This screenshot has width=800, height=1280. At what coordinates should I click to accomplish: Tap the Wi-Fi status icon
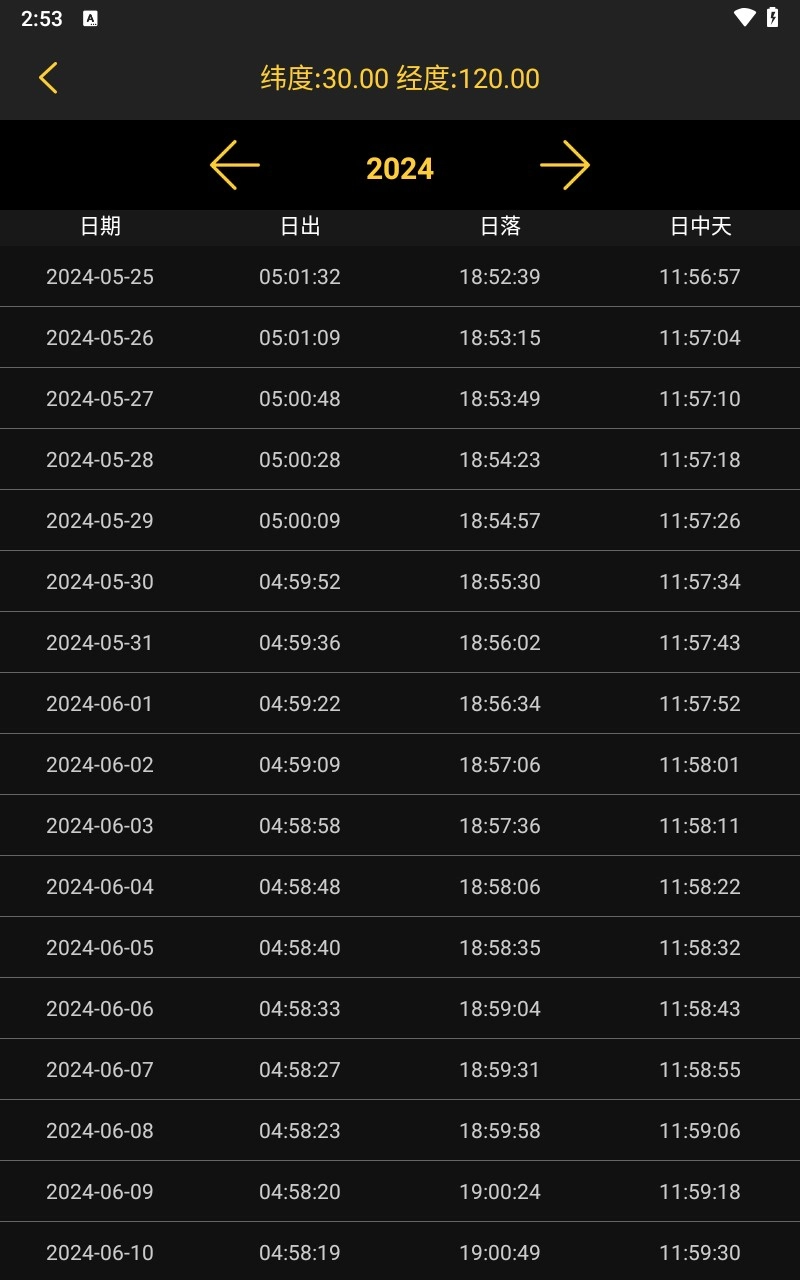[x=744, y=18]
